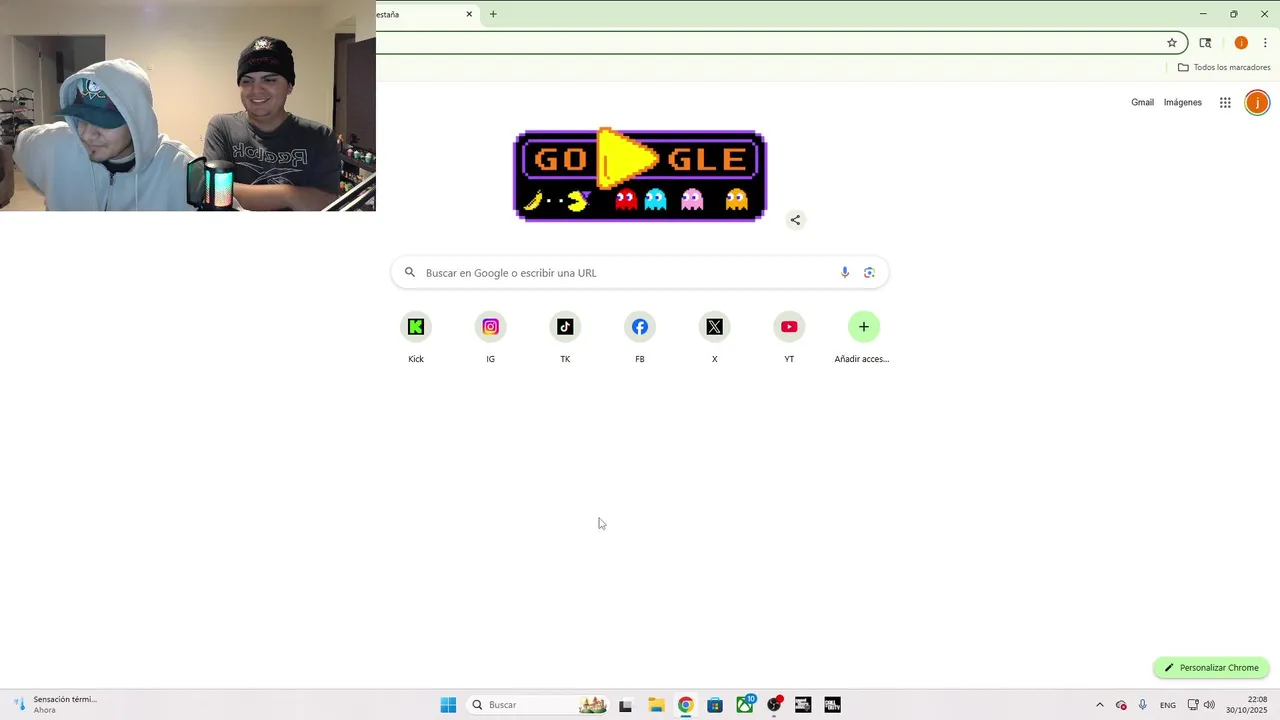Open the YouTube YT shortcut
Viewport: 1280px width, 720px height.
789,327
